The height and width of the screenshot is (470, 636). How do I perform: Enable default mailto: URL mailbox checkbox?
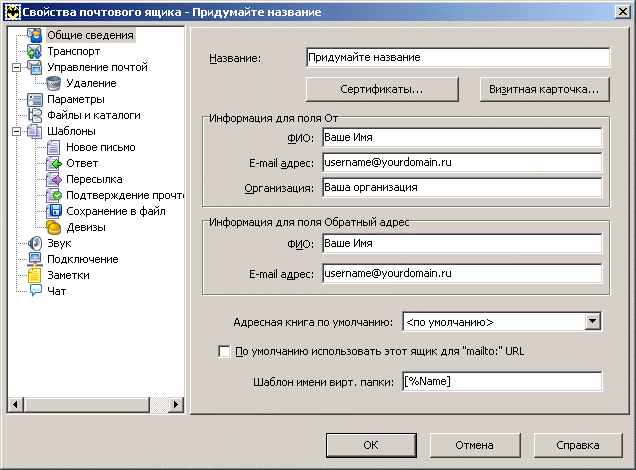(x=224, y=351)
